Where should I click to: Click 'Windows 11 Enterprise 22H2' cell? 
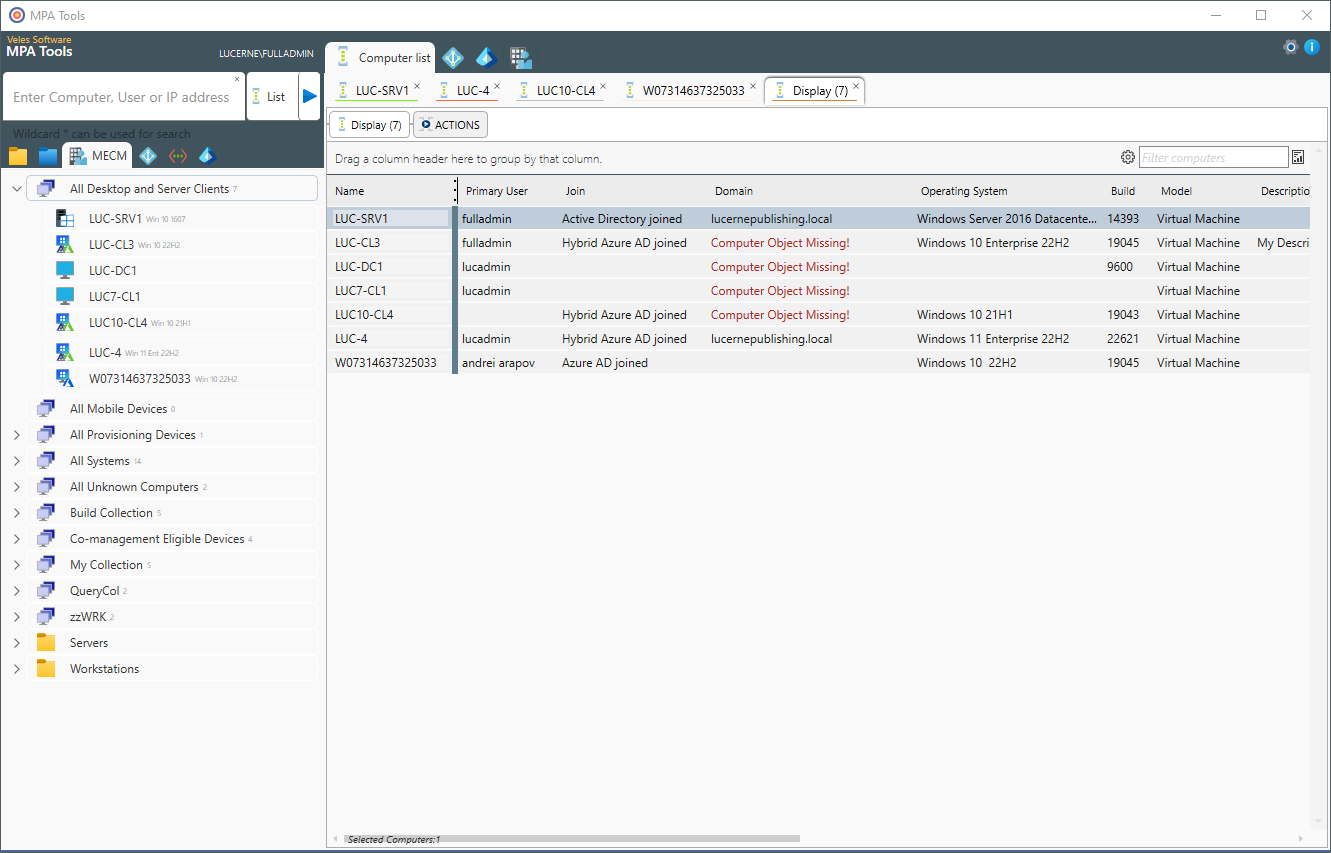pyautogui.click(x=993, y=339)
